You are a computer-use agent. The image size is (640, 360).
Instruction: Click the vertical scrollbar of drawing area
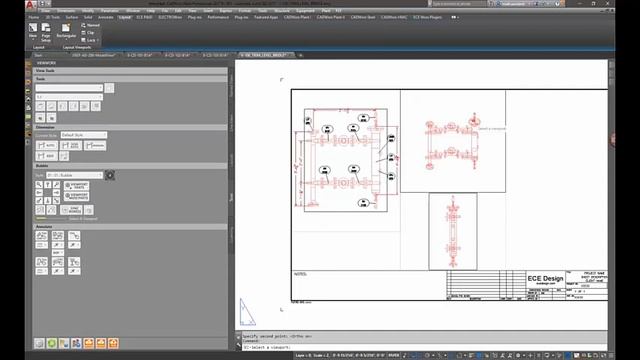[x=611, y=195]
